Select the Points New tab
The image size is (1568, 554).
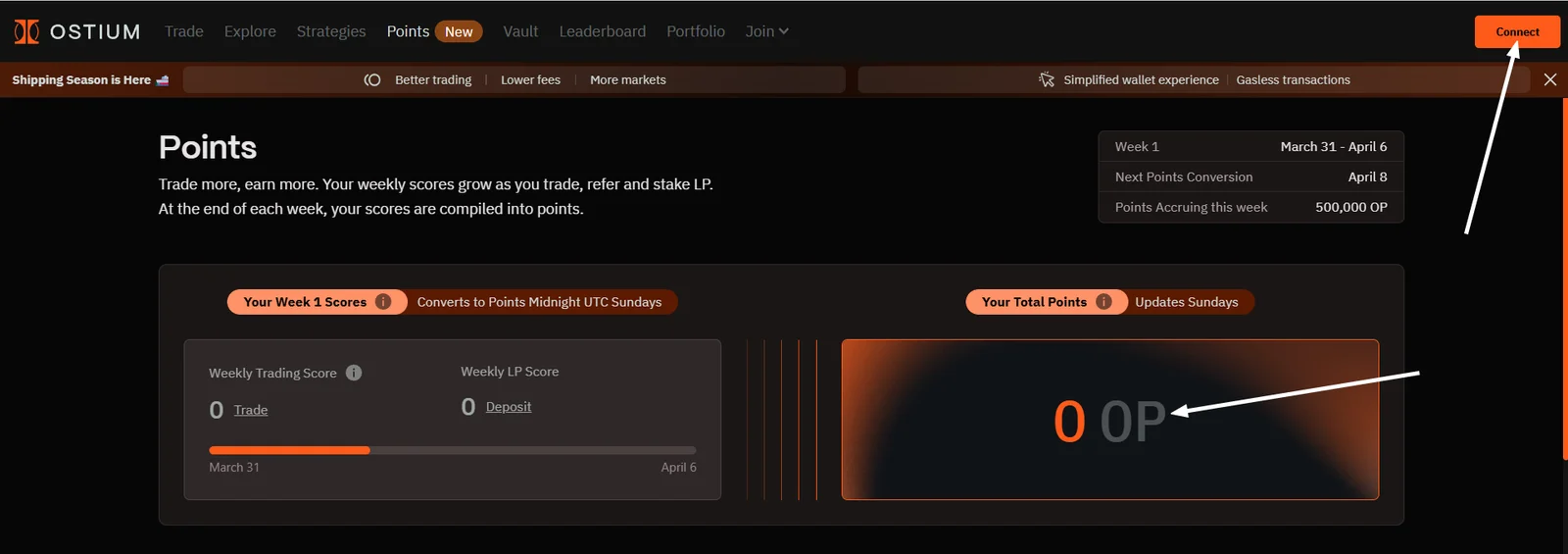point(434,31)
